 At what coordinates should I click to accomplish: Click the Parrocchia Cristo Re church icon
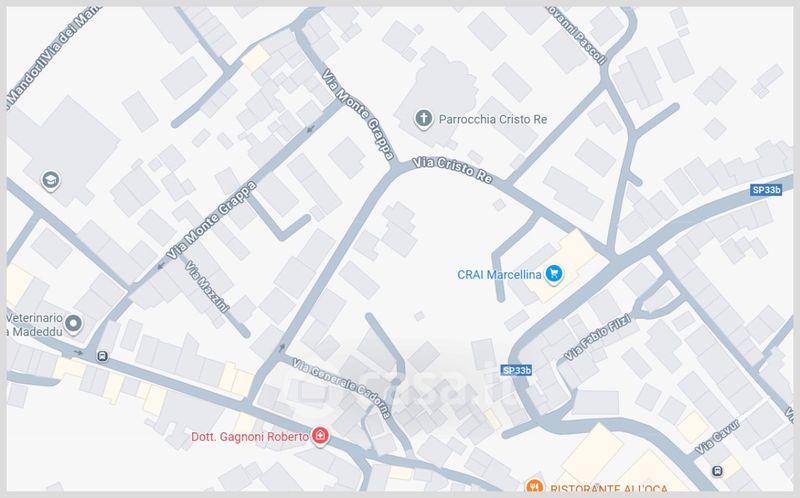(423, 119)
